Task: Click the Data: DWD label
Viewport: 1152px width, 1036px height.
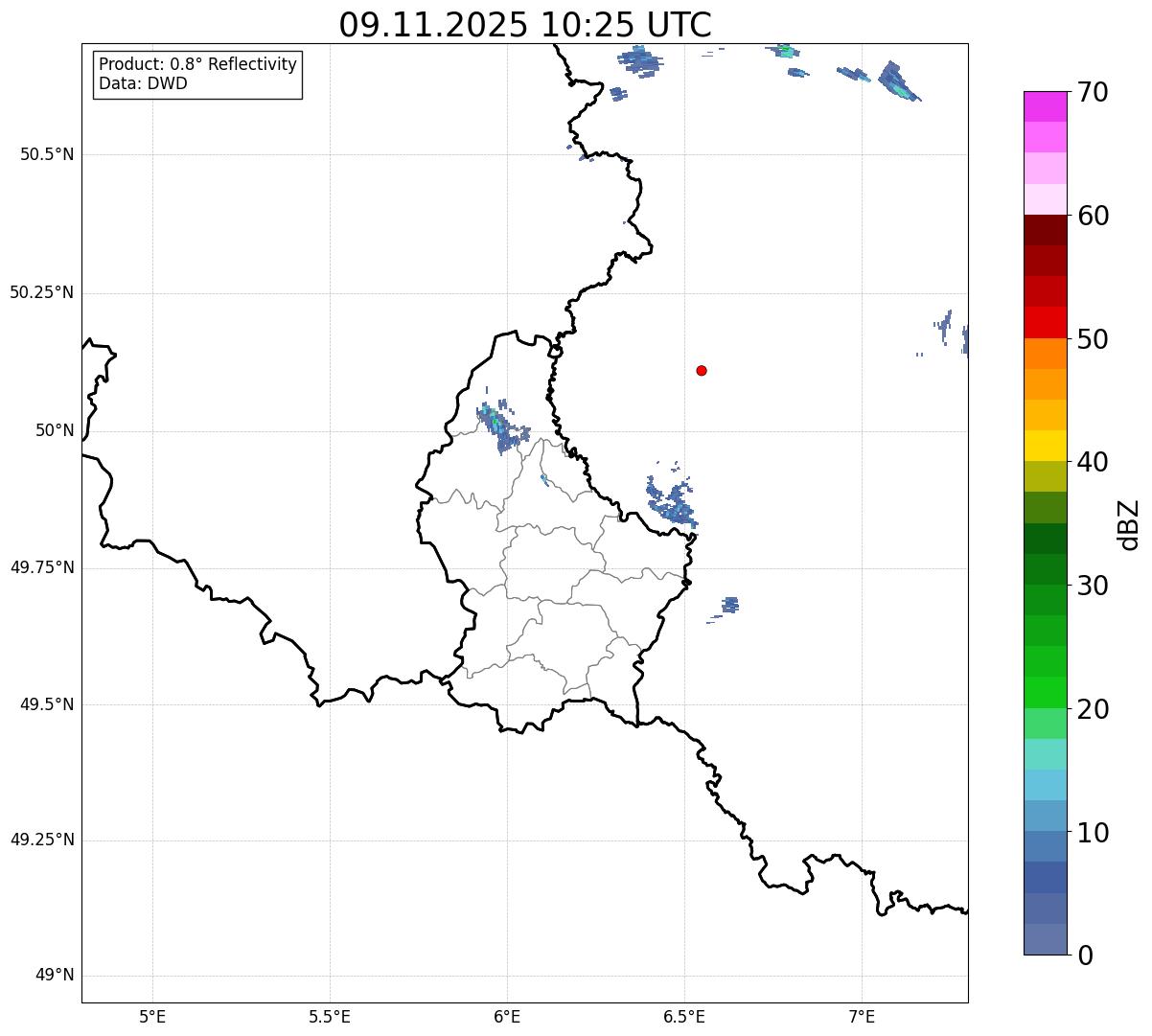Action: click(x=143, y=83)
